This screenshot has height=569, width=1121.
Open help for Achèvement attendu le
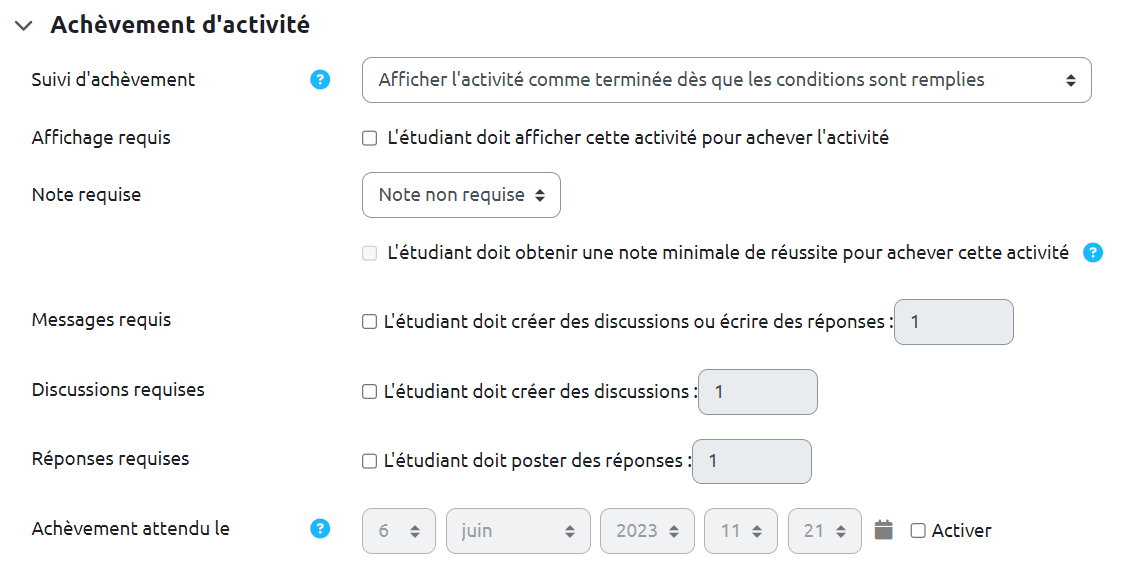320,529
